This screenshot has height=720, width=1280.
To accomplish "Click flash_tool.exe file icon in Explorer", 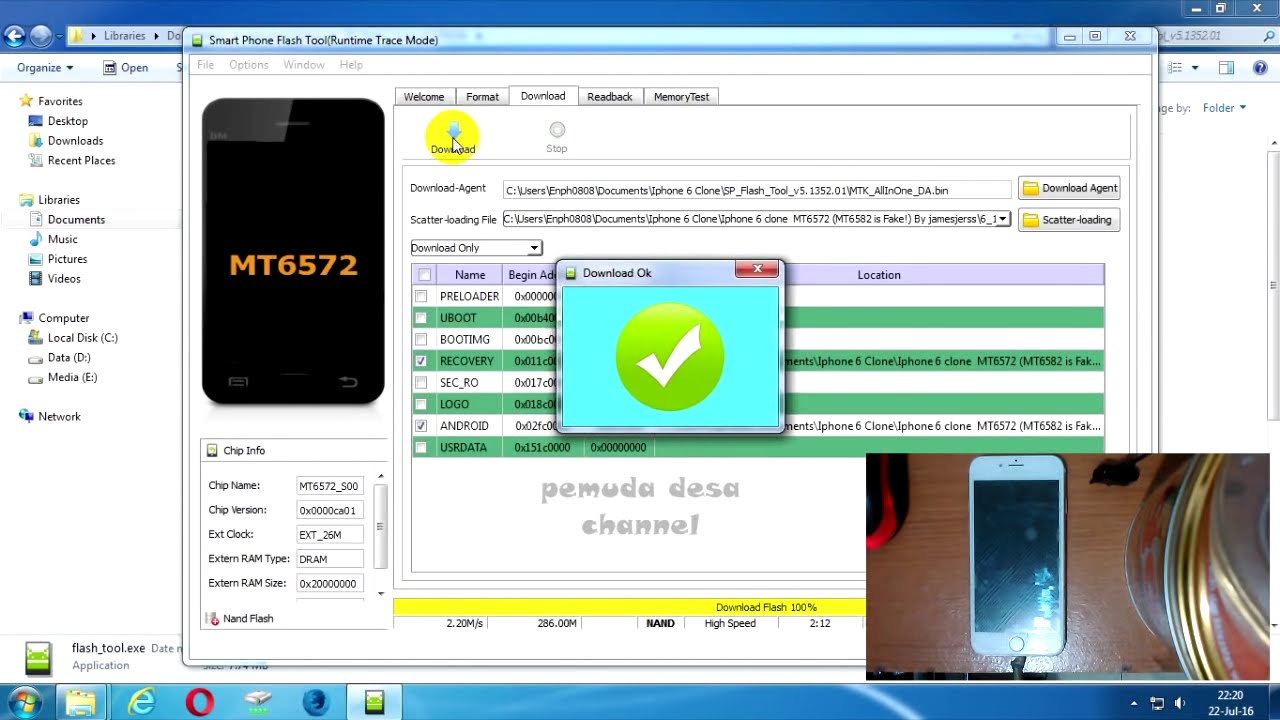I will (38, 657).
